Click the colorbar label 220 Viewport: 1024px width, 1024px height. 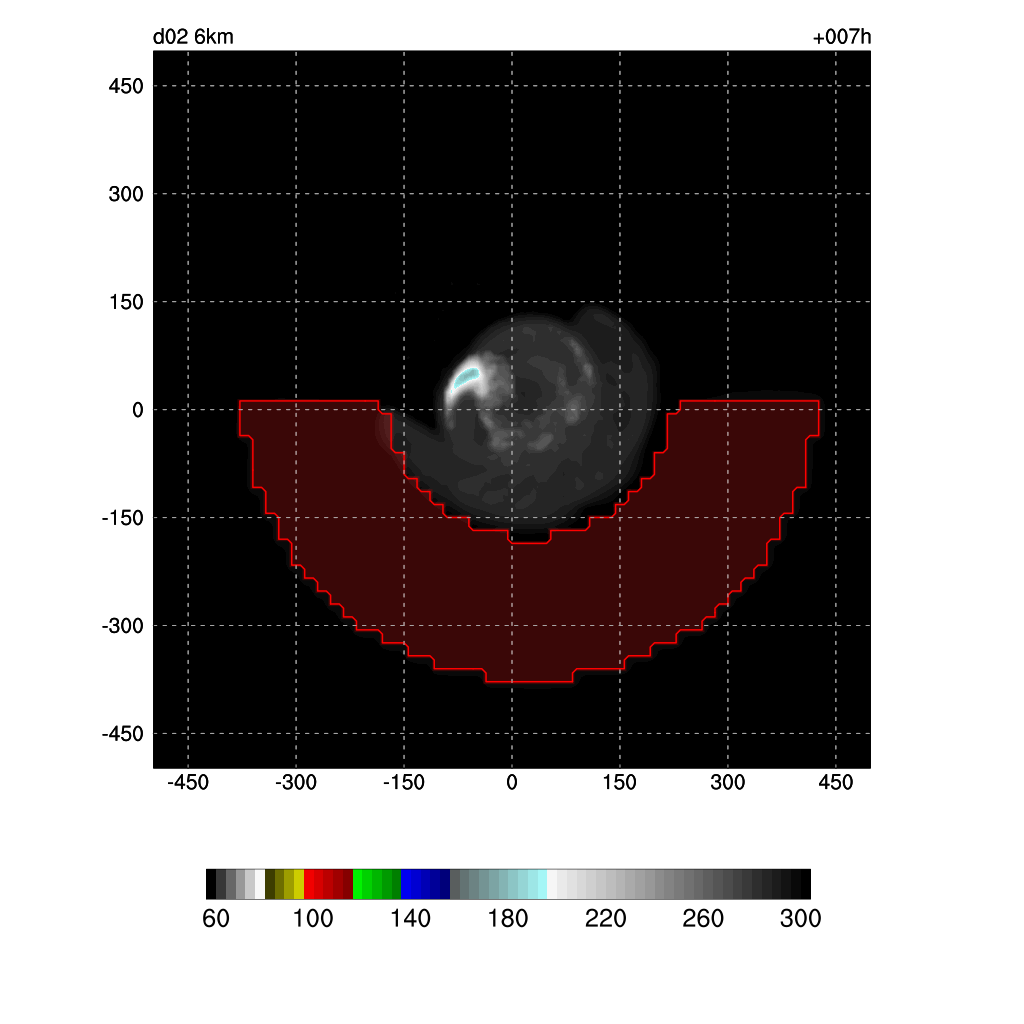(x=605, y=918)
